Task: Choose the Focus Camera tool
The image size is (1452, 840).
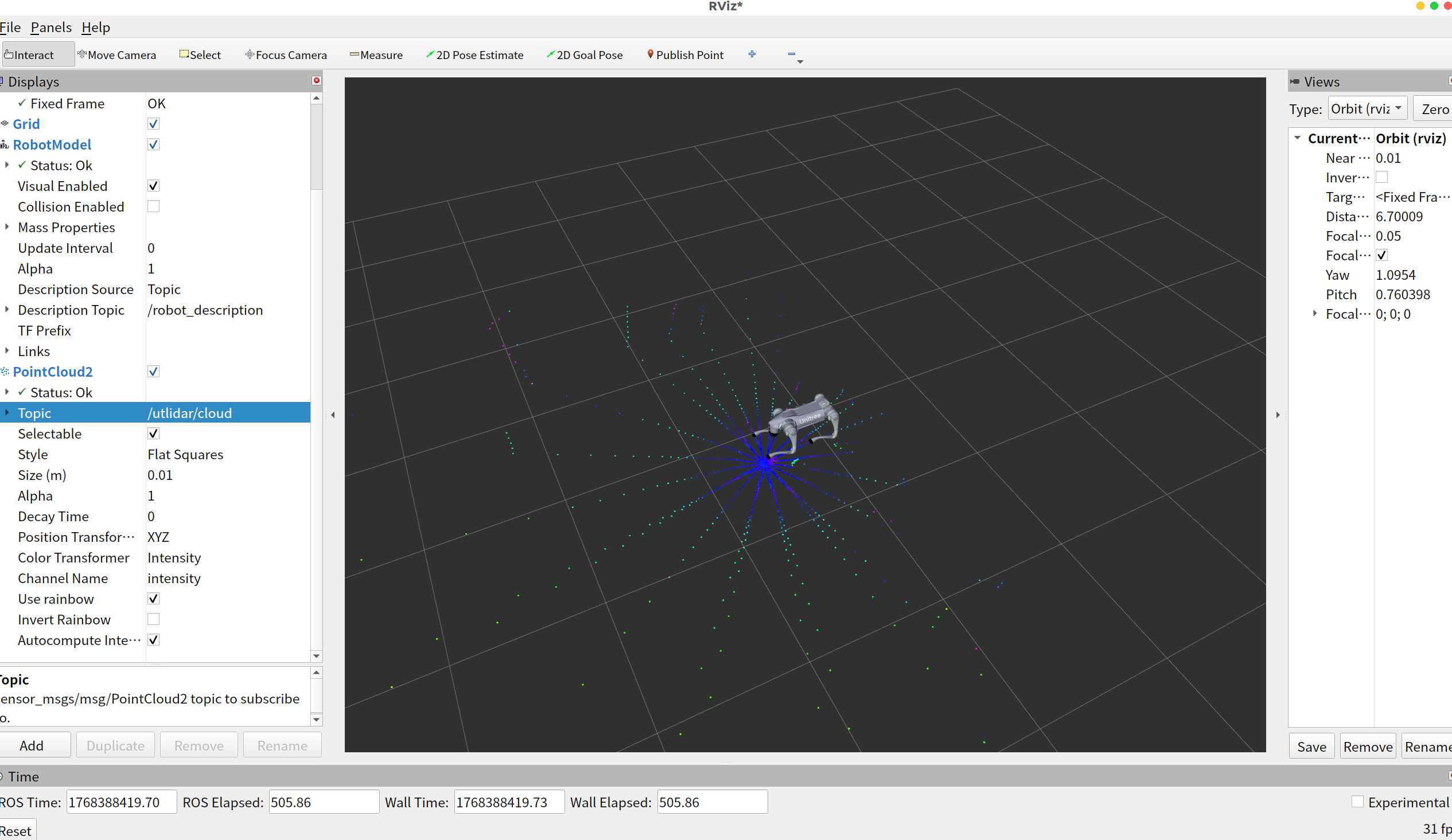Action: click(x=286, y=54)
